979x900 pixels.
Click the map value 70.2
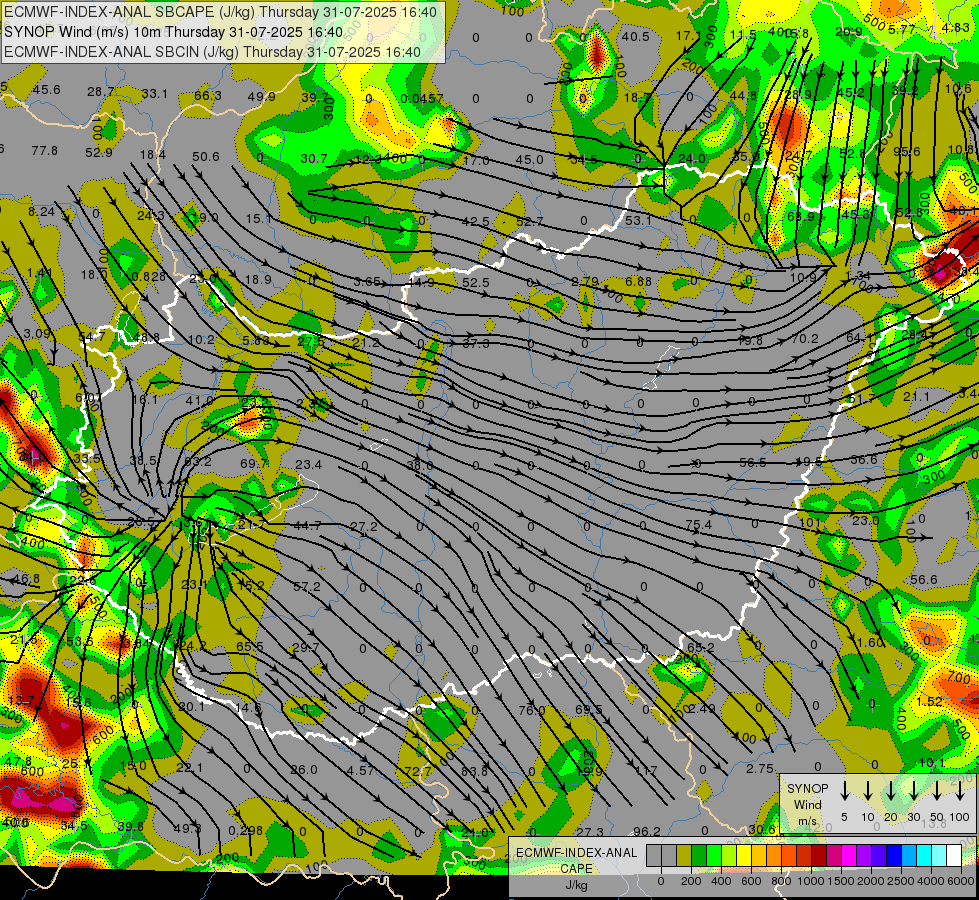pos(805,339)
